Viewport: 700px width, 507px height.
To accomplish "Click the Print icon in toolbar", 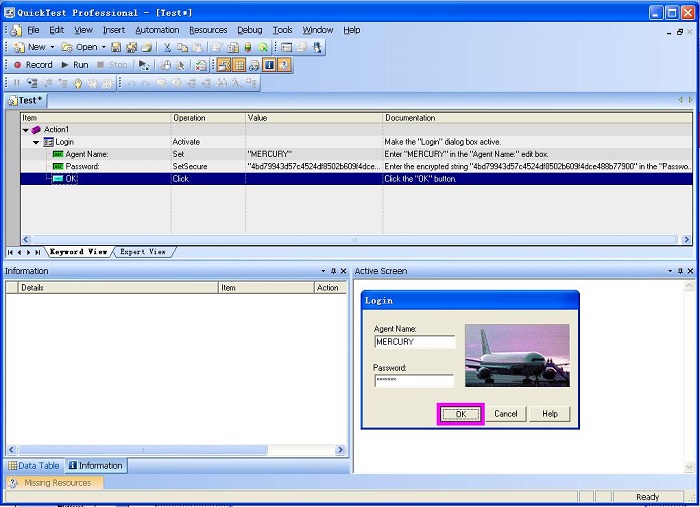I will pyautogui.click(x=147, y=47).
